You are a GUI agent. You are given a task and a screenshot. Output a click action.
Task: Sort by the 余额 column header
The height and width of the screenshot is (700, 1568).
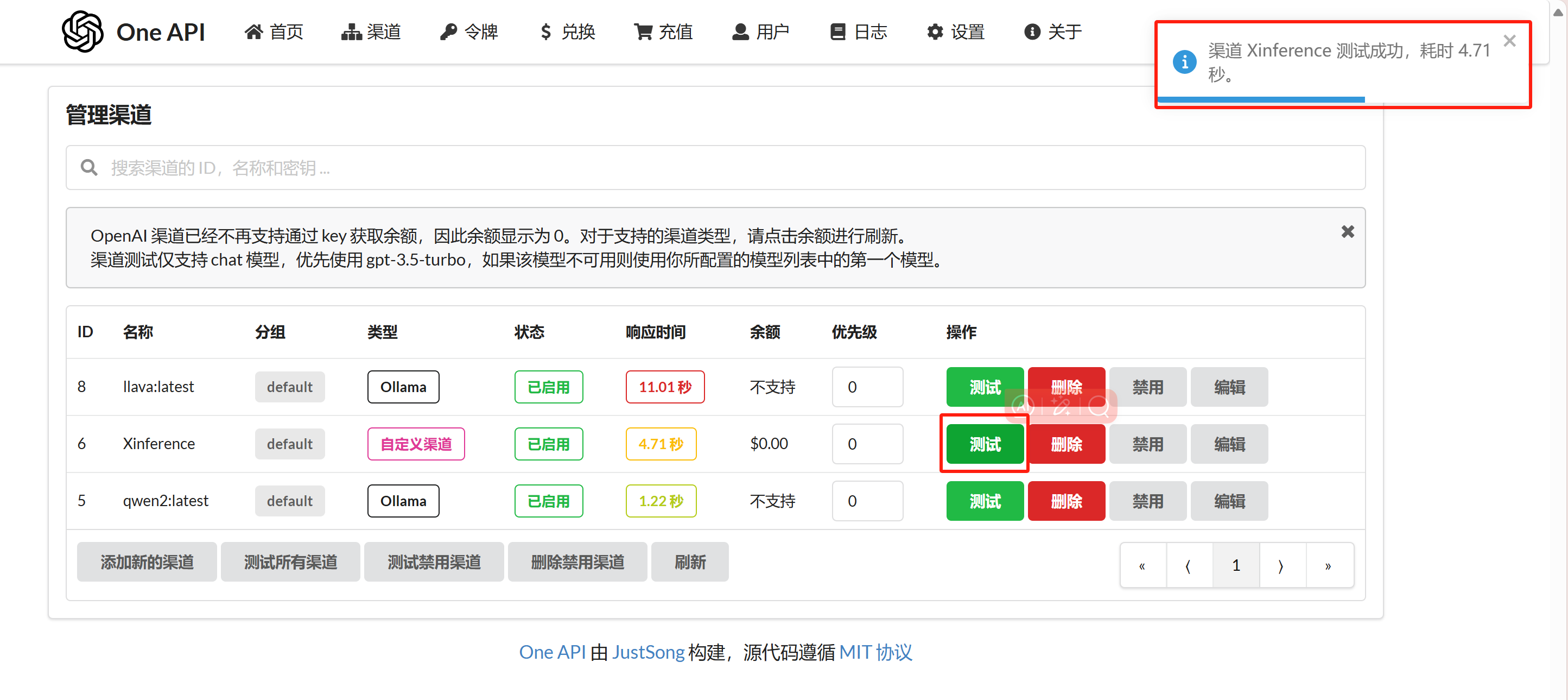[765, 332]
